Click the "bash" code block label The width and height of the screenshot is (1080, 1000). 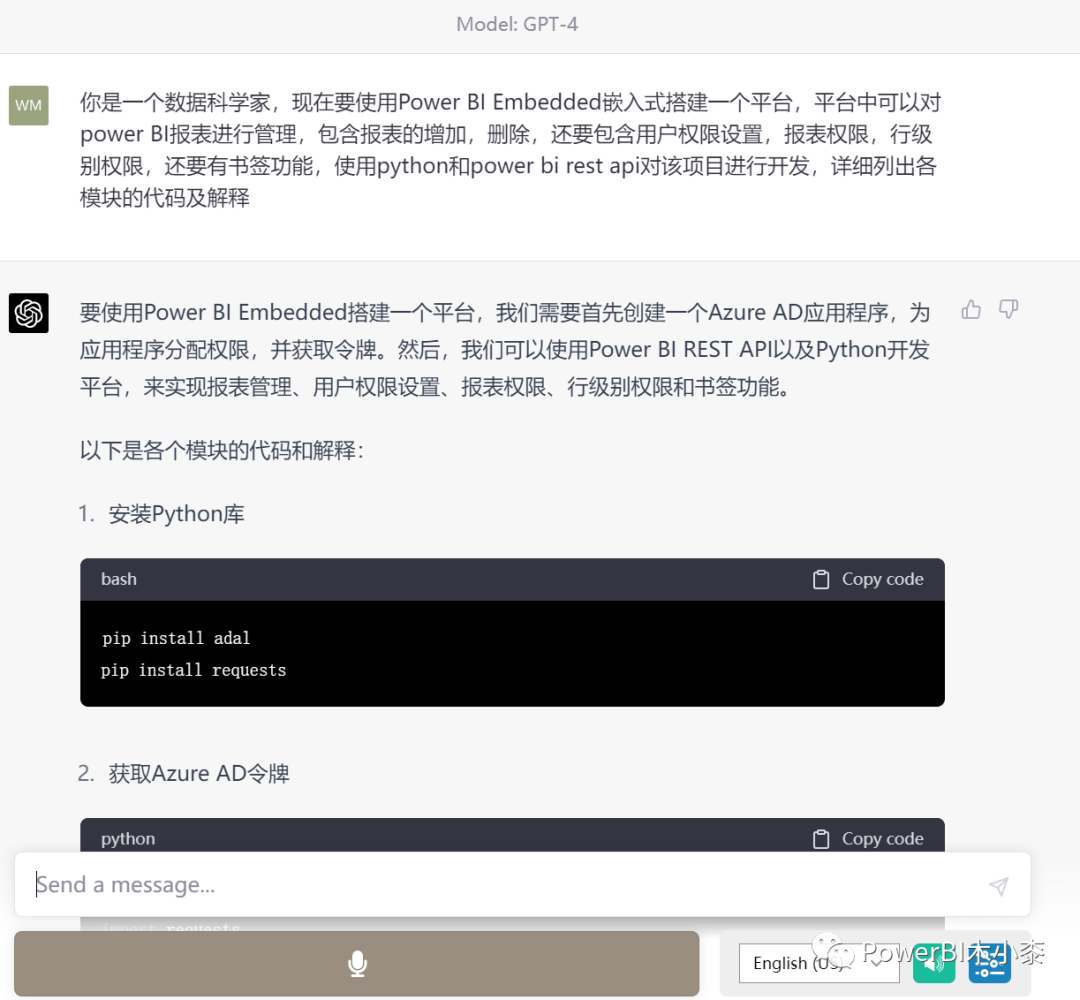tap(119, 579)
